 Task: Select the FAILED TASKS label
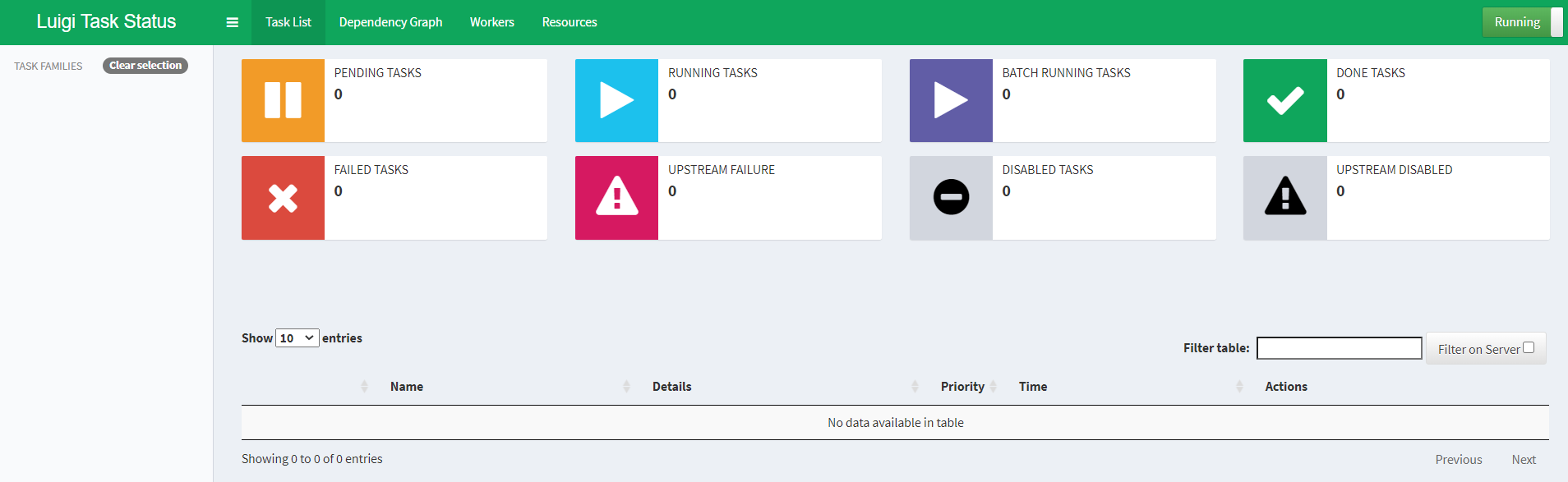coord(371,170)
